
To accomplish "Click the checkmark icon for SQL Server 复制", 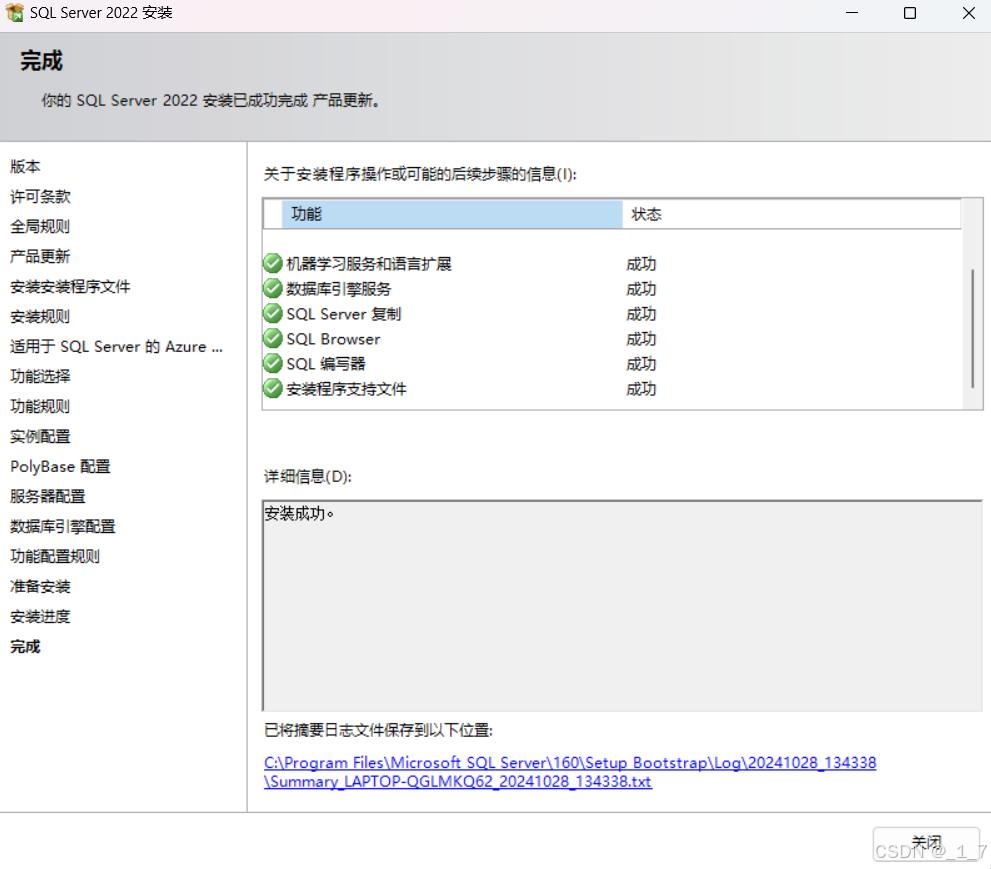I will pos(272,313).
